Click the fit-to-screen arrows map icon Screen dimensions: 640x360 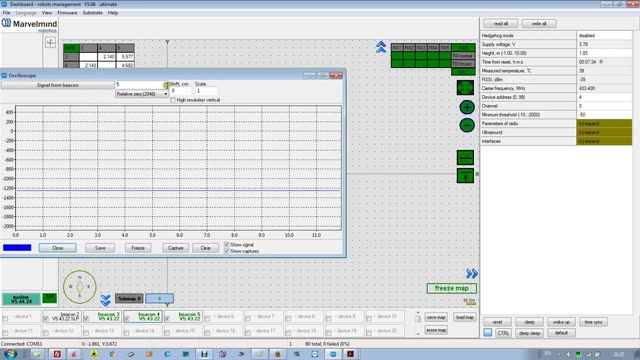465,87
